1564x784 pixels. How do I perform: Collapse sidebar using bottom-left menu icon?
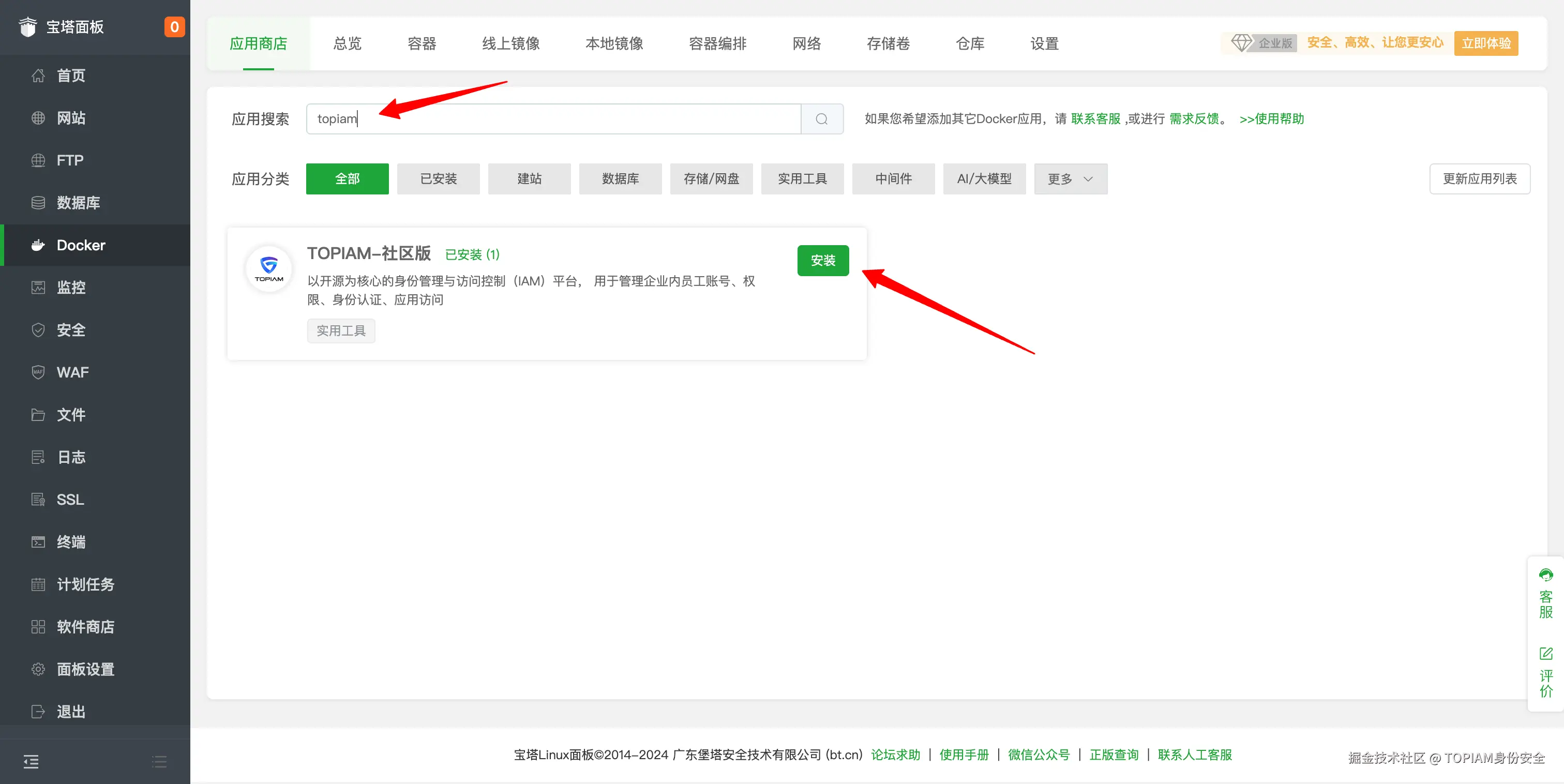[31, 761]
